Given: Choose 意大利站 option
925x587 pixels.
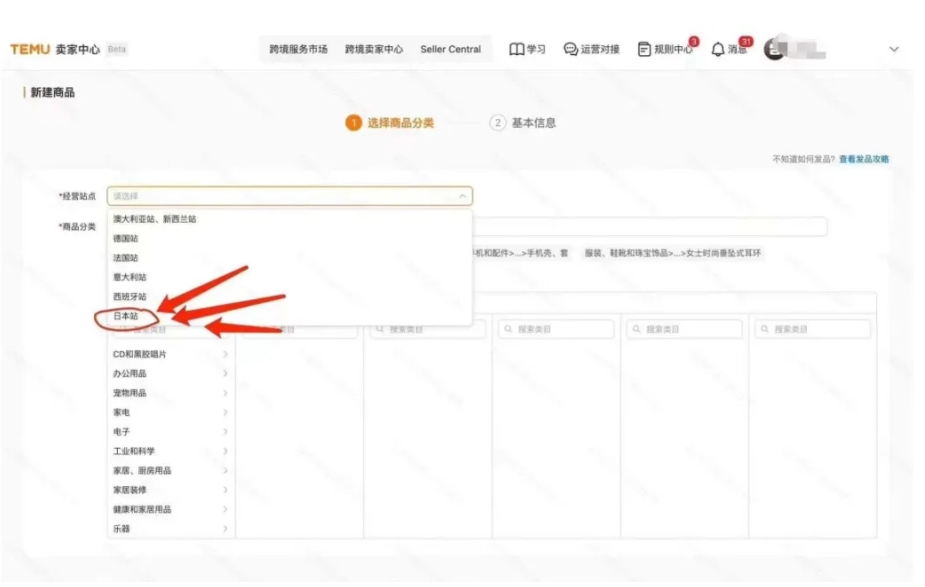Looking at the screenshot, I should point(290,277).
